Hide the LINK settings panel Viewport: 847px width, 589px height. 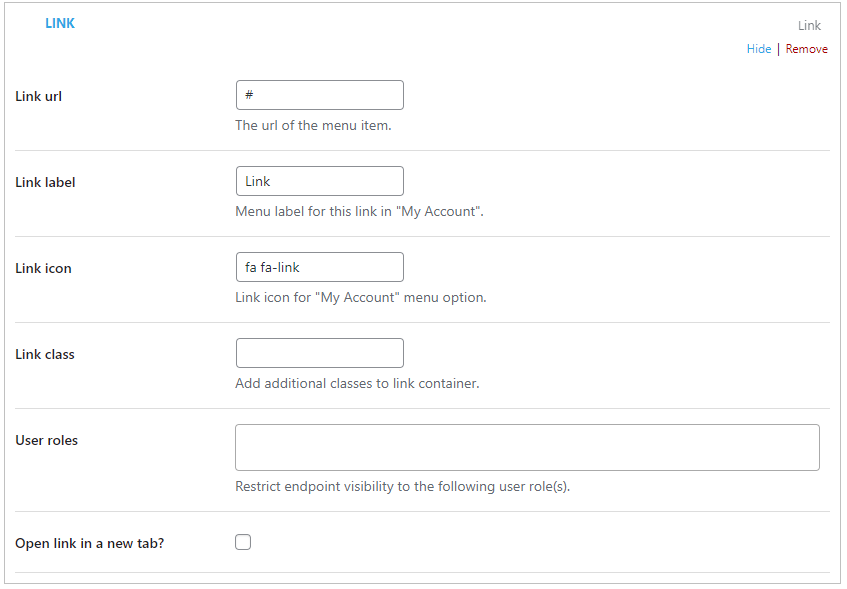(758, 49)
